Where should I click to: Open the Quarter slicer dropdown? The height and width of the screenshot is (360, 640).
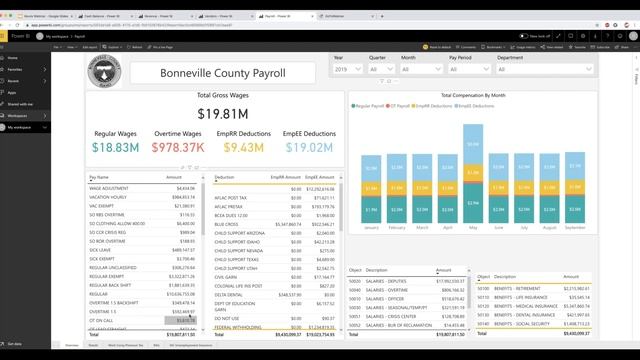point(381,69)
